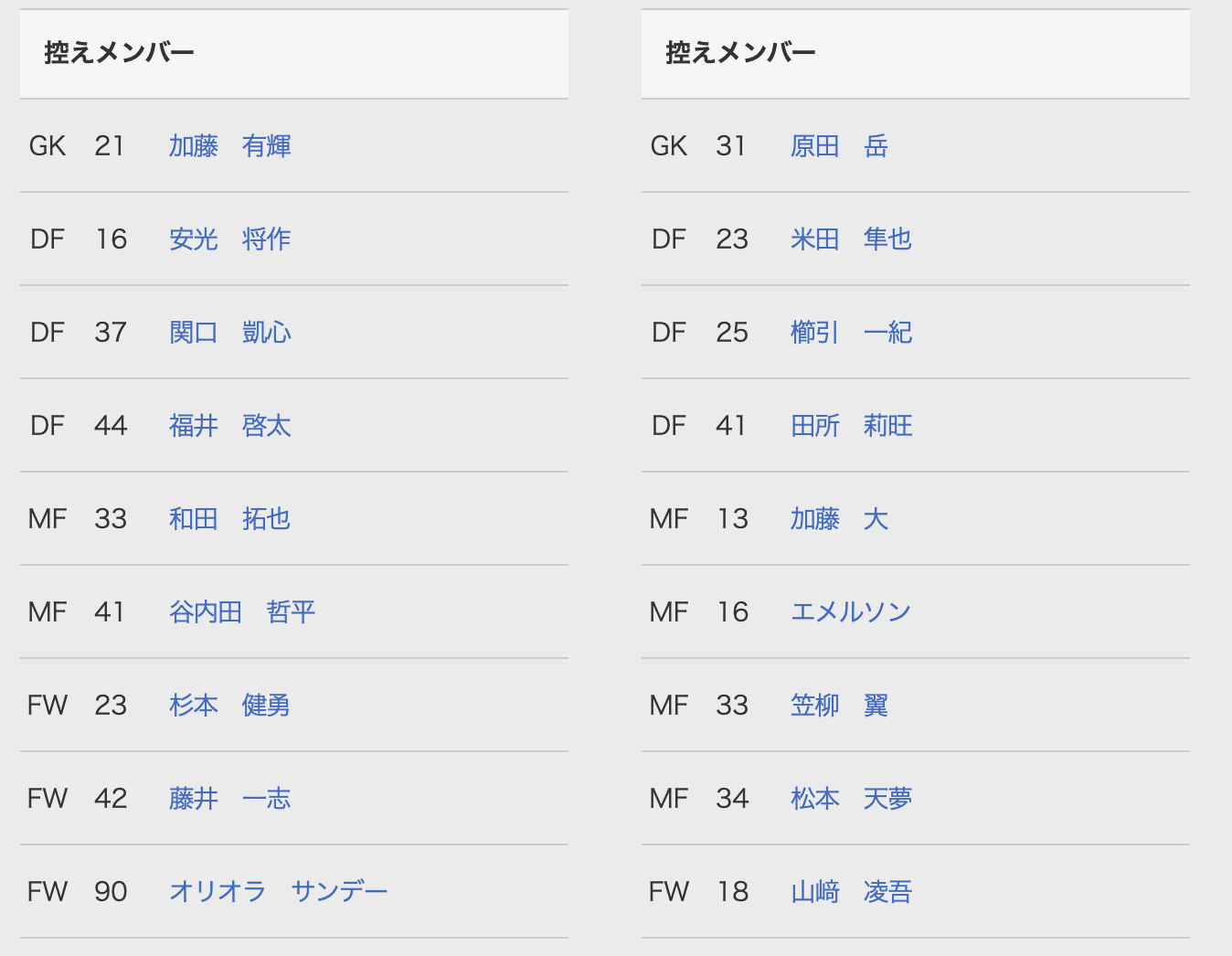Click defender 米田 隼也 name

pyautogui.click(x=851, y=239)
